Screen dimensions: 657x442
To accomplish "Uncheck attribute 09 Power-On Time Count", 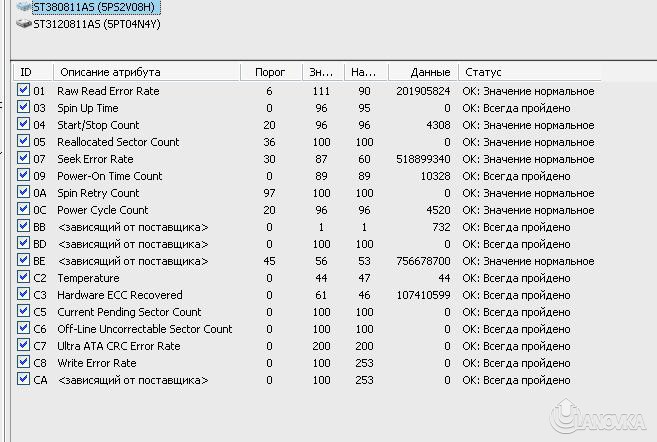I will coord(23,175).
